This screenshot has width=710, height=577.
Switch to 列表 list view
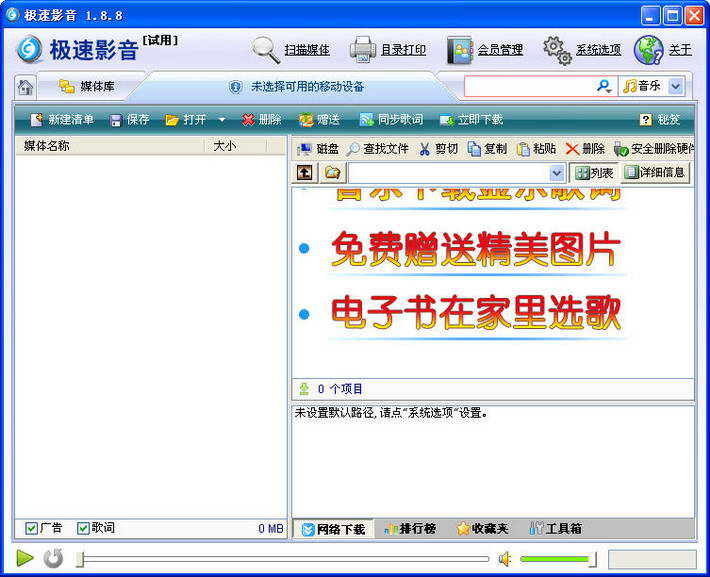594,173
